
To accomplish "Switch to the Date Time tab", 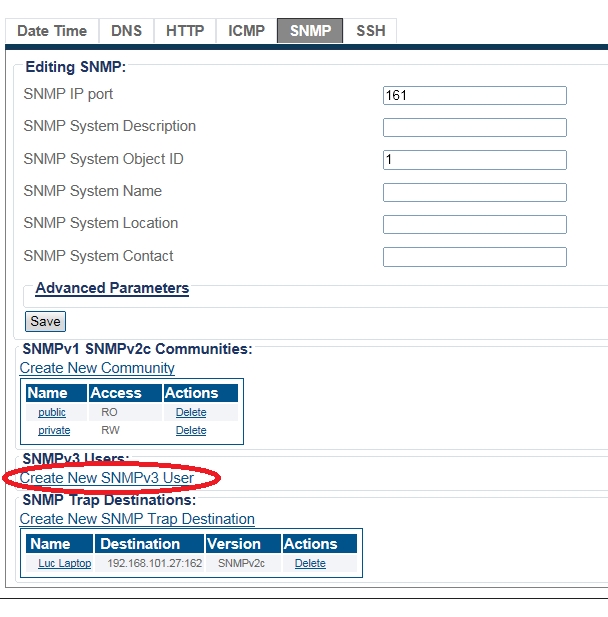I will 52,31.
